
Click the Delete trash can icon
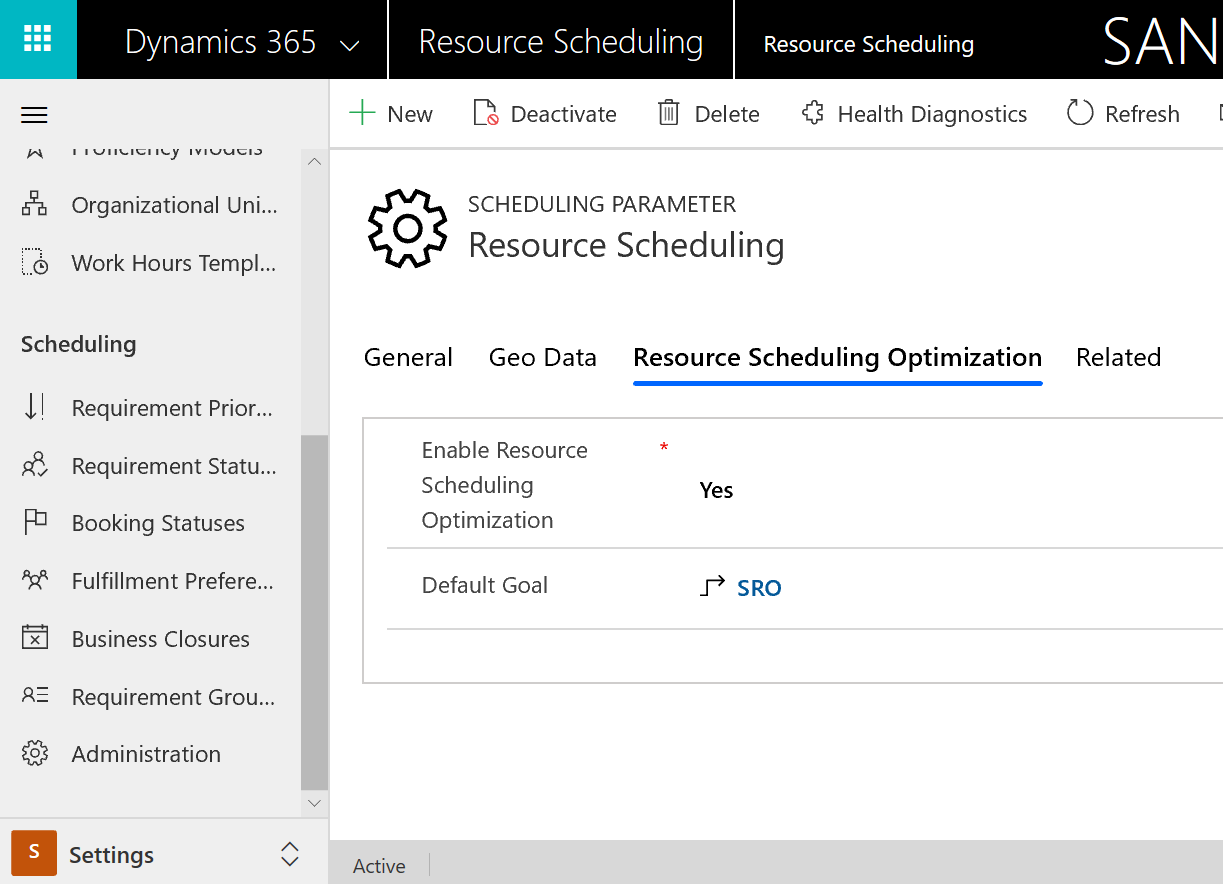coord(669,113)
